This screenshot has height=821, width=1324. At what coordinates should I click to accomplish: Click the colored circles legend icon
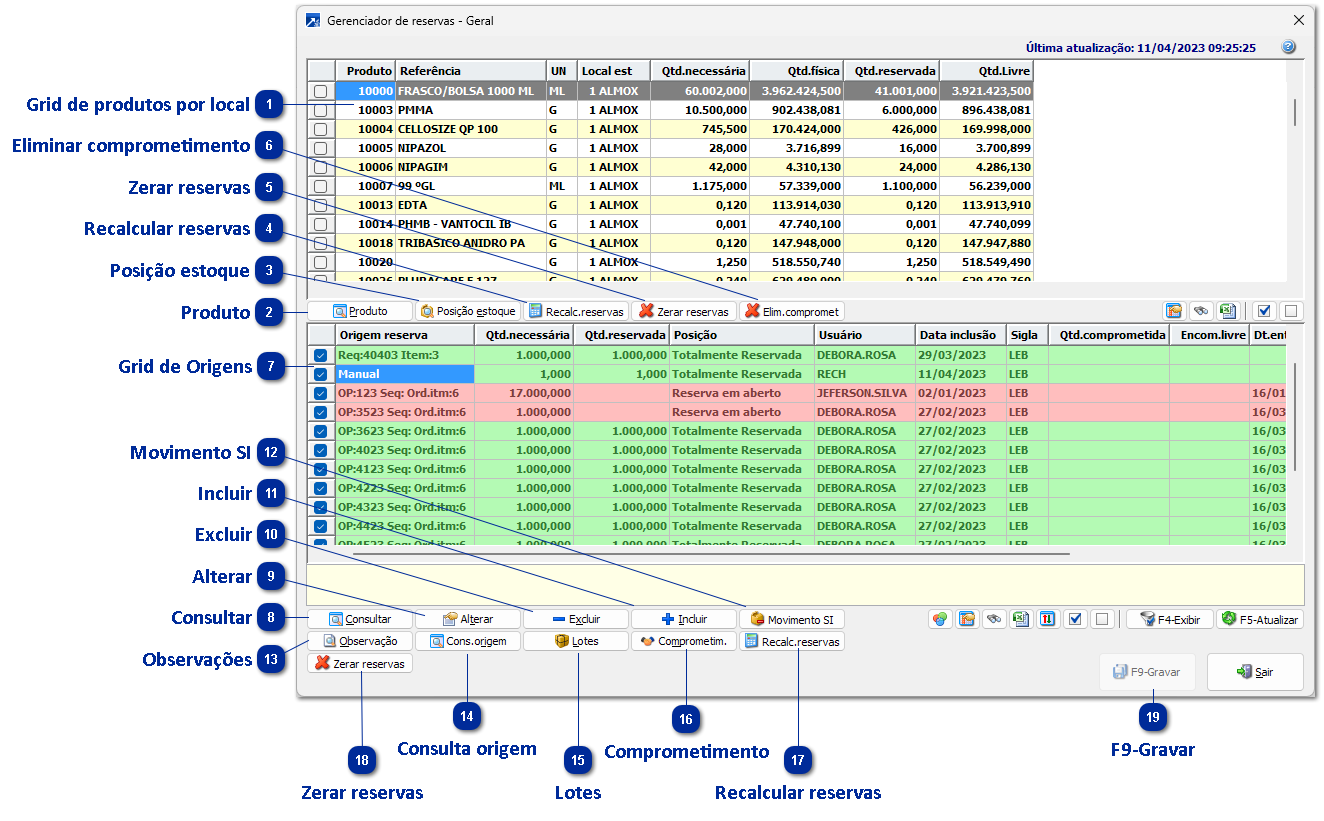point(939,619)
